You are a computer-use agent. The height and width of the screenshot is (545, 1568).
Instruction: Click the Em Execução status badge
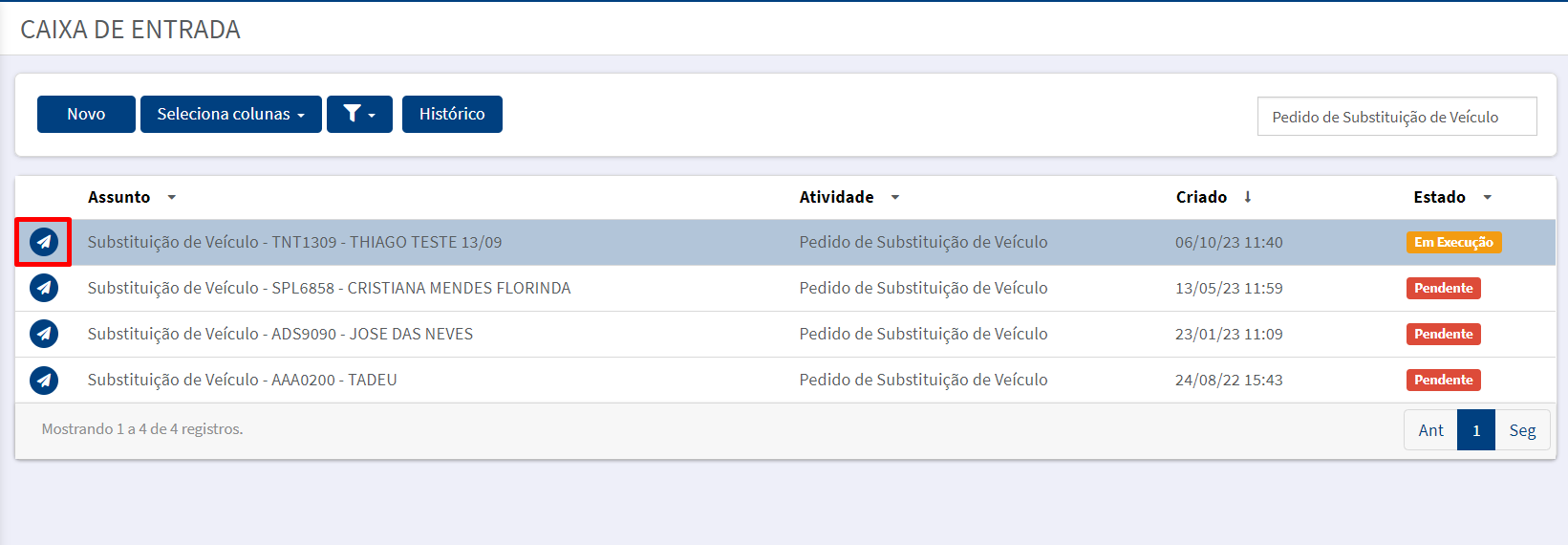pyautogui.click(x=1453, y=242)
